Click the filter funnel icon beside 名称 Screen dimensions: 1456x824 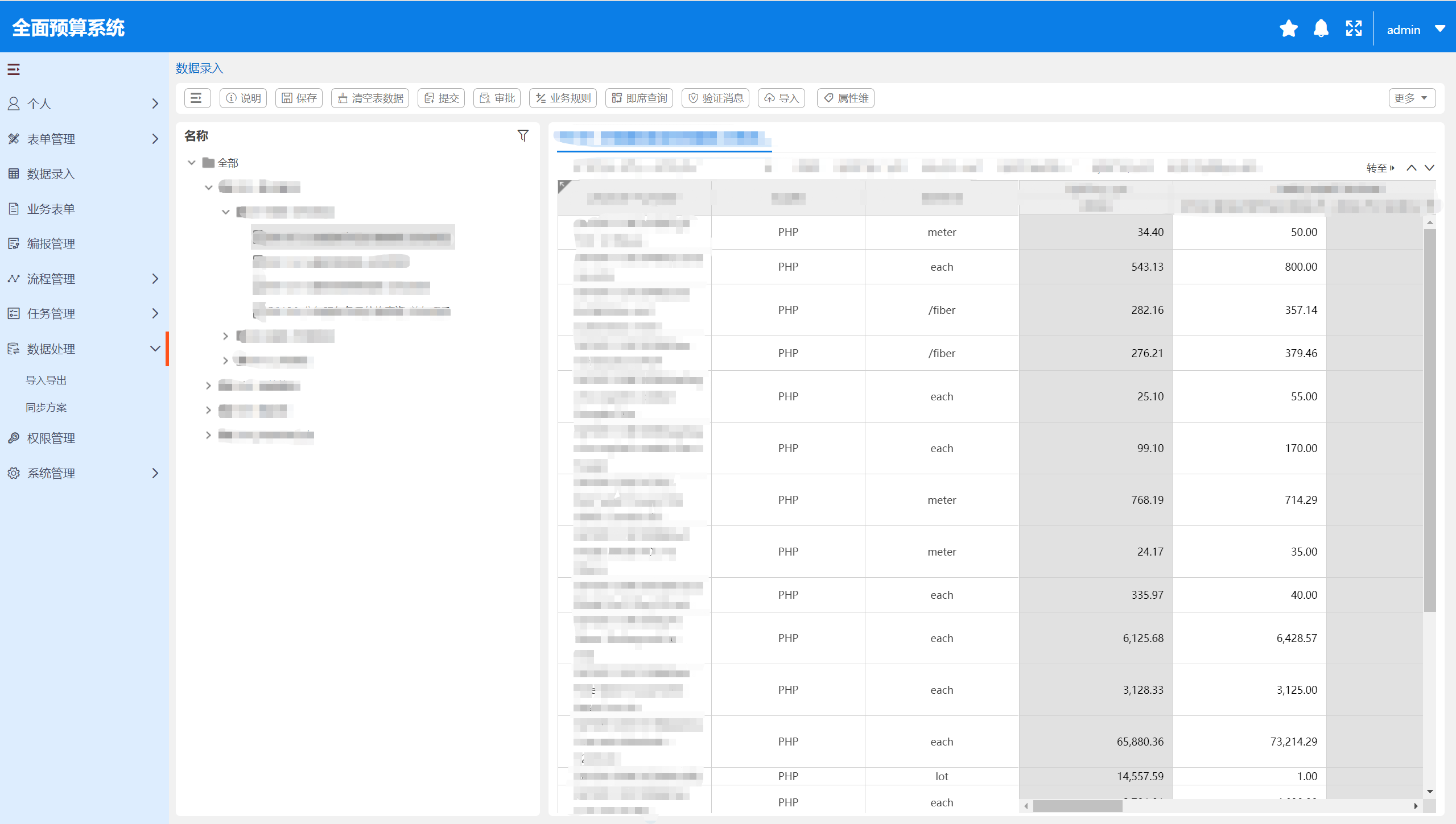coord(523,135)
